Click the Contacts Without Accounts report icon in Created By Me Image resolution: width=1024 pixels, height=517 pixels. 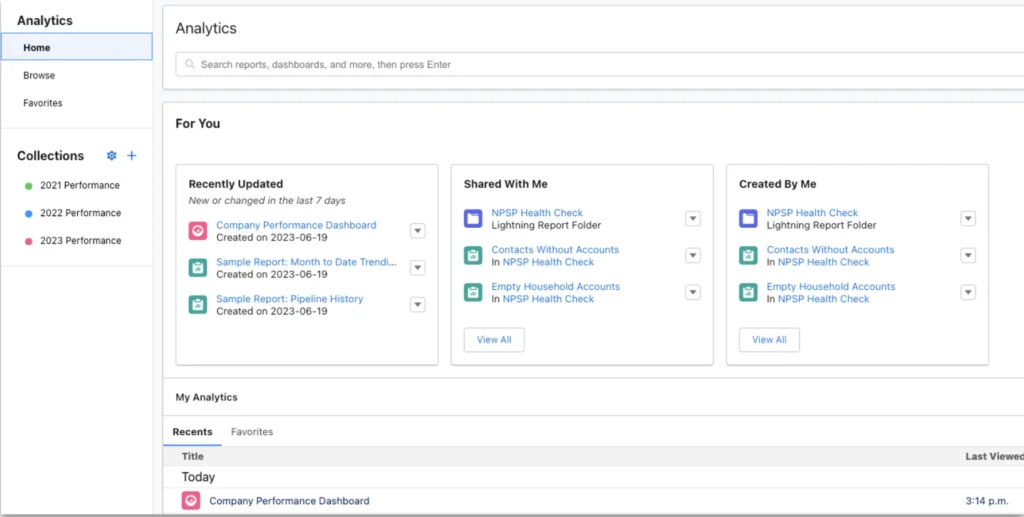pyautogui.click(x=748, y=256)
